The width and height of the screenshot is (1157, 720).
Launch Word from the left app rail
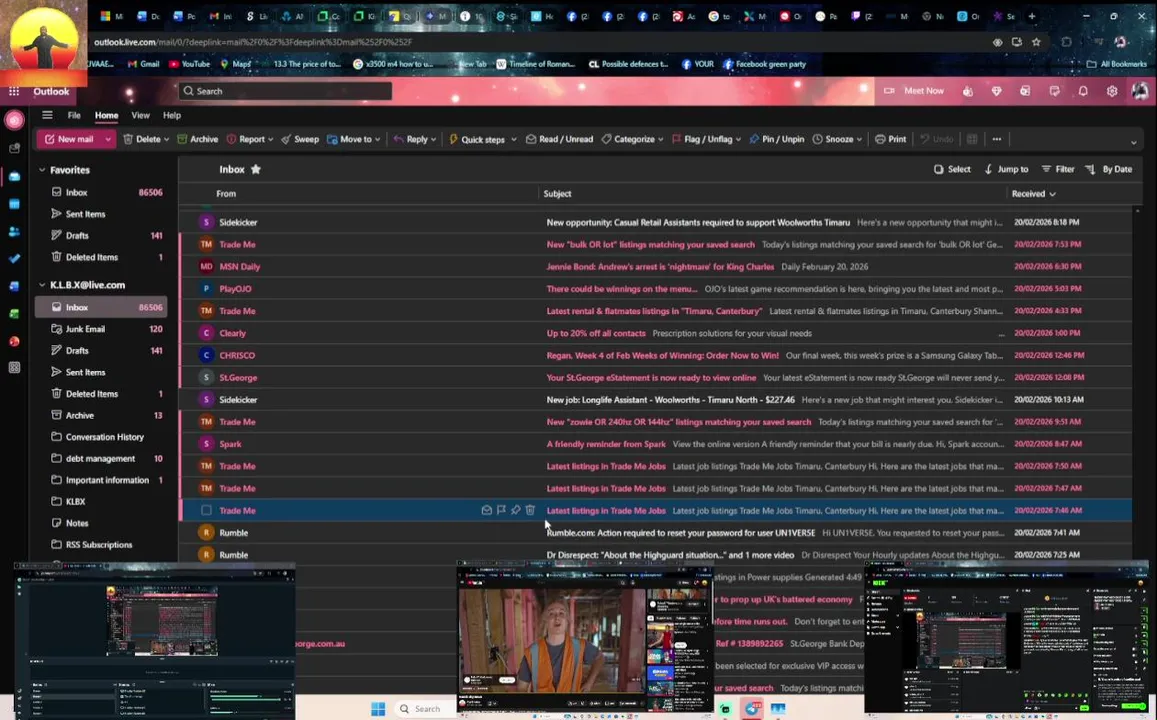click(14, 286)
